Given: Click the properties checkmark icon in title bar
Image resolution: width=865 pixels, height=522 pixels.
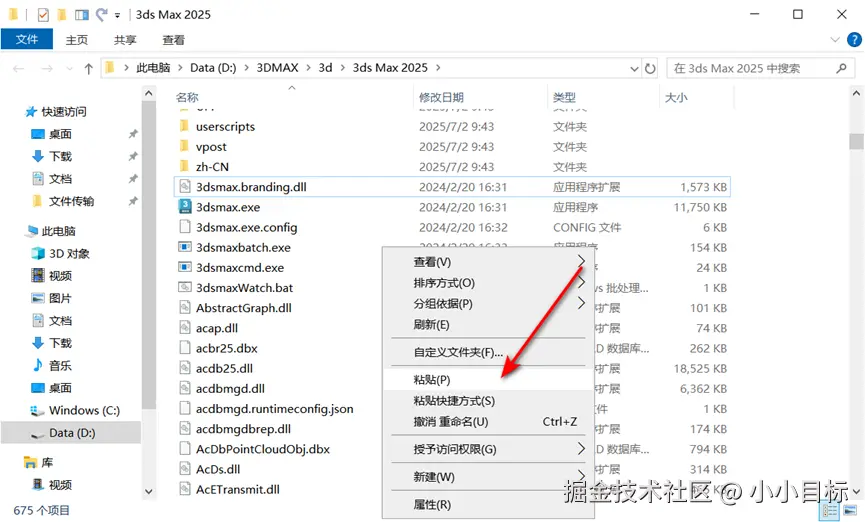Looking at the screenshot, I should (43, 15).
